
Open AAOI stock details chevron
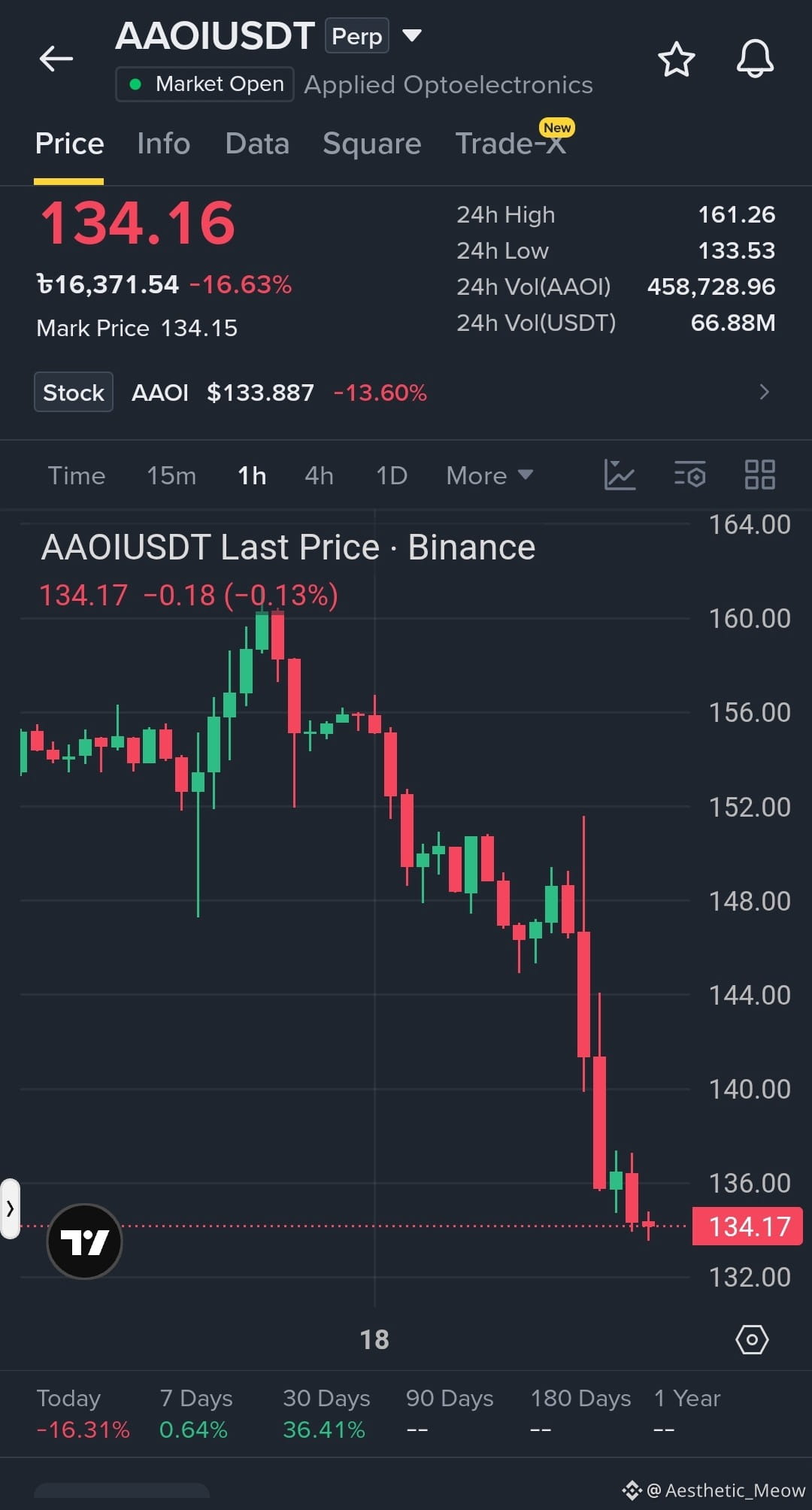coord(765,392)
